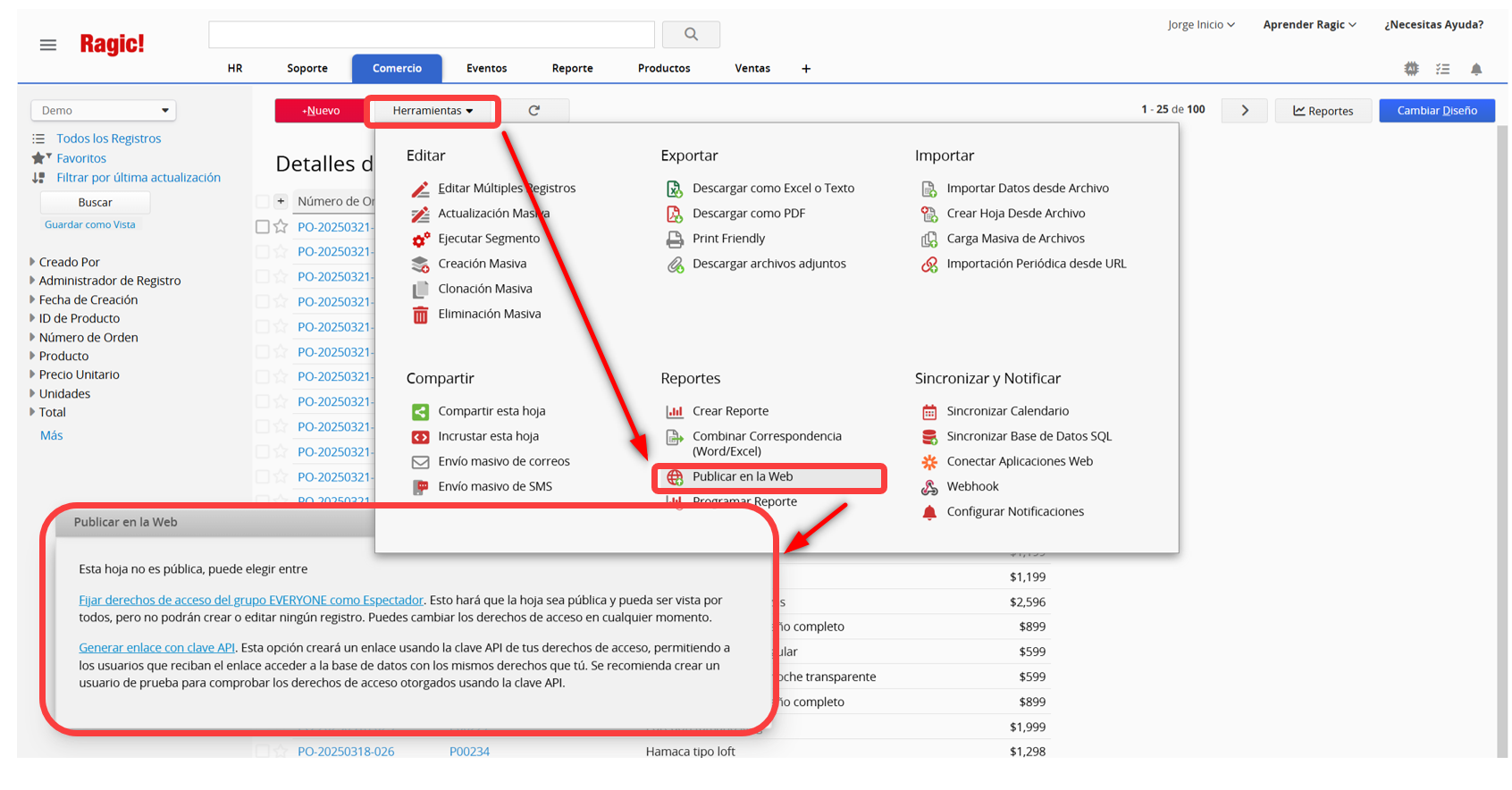The height and width of the screenshot is (790, 1512).
Task: Open the Demo view dropdown
Action: (x=104, y=110)
